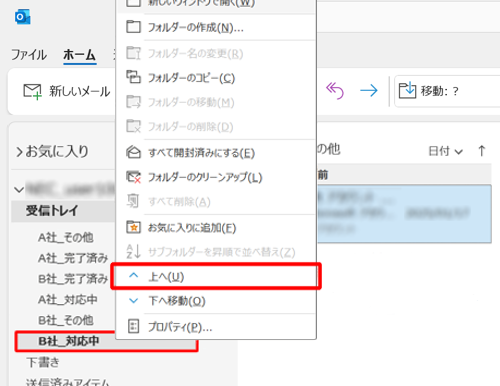Viewport: 500px width, 386px height.
Task: Click the folder icon for フォルダーの作成
Action: pos(133,27)
